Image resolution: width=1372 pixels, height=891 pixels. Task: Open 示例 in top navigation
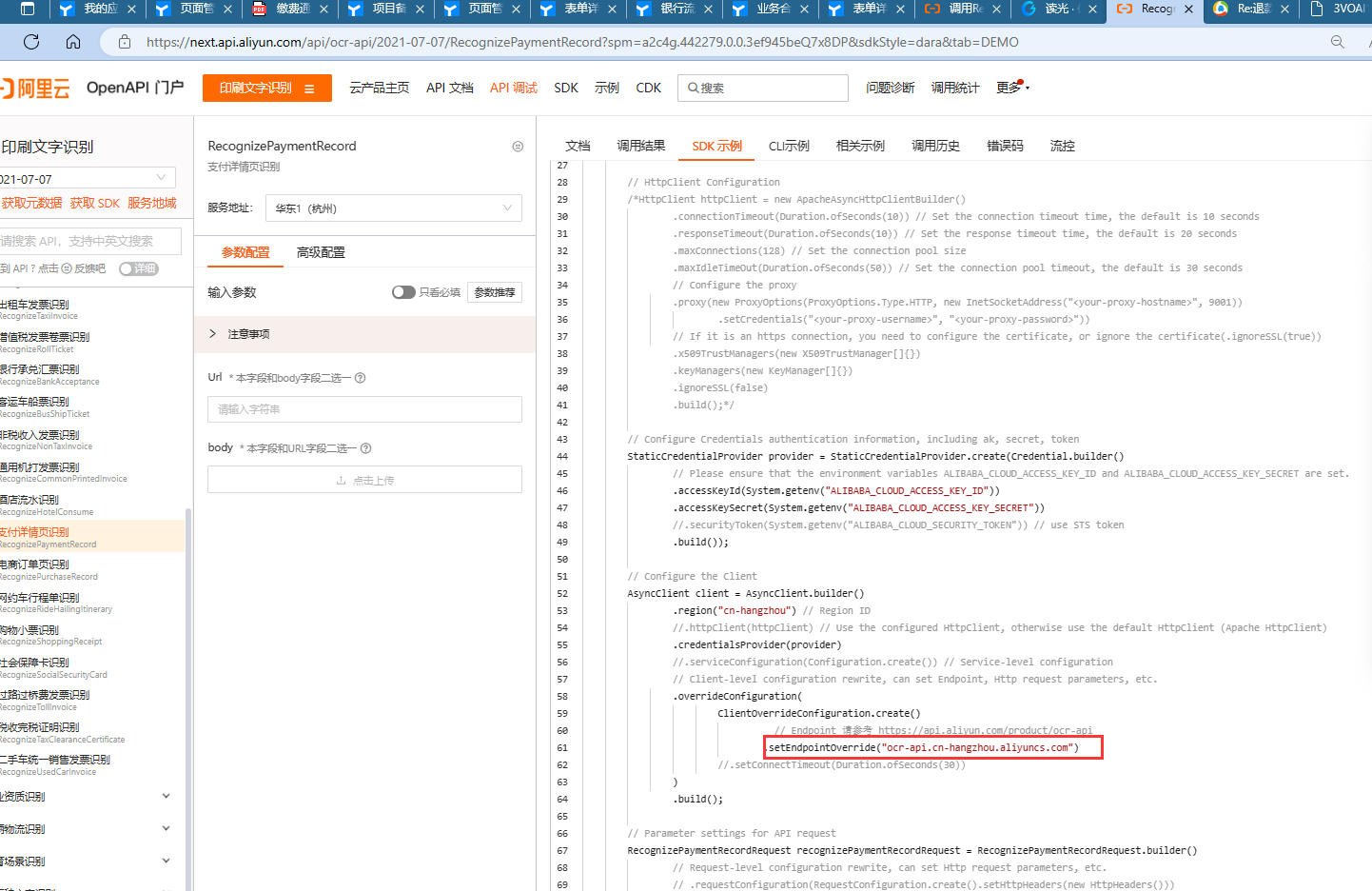pyautogui.click(x=607, y=88)
